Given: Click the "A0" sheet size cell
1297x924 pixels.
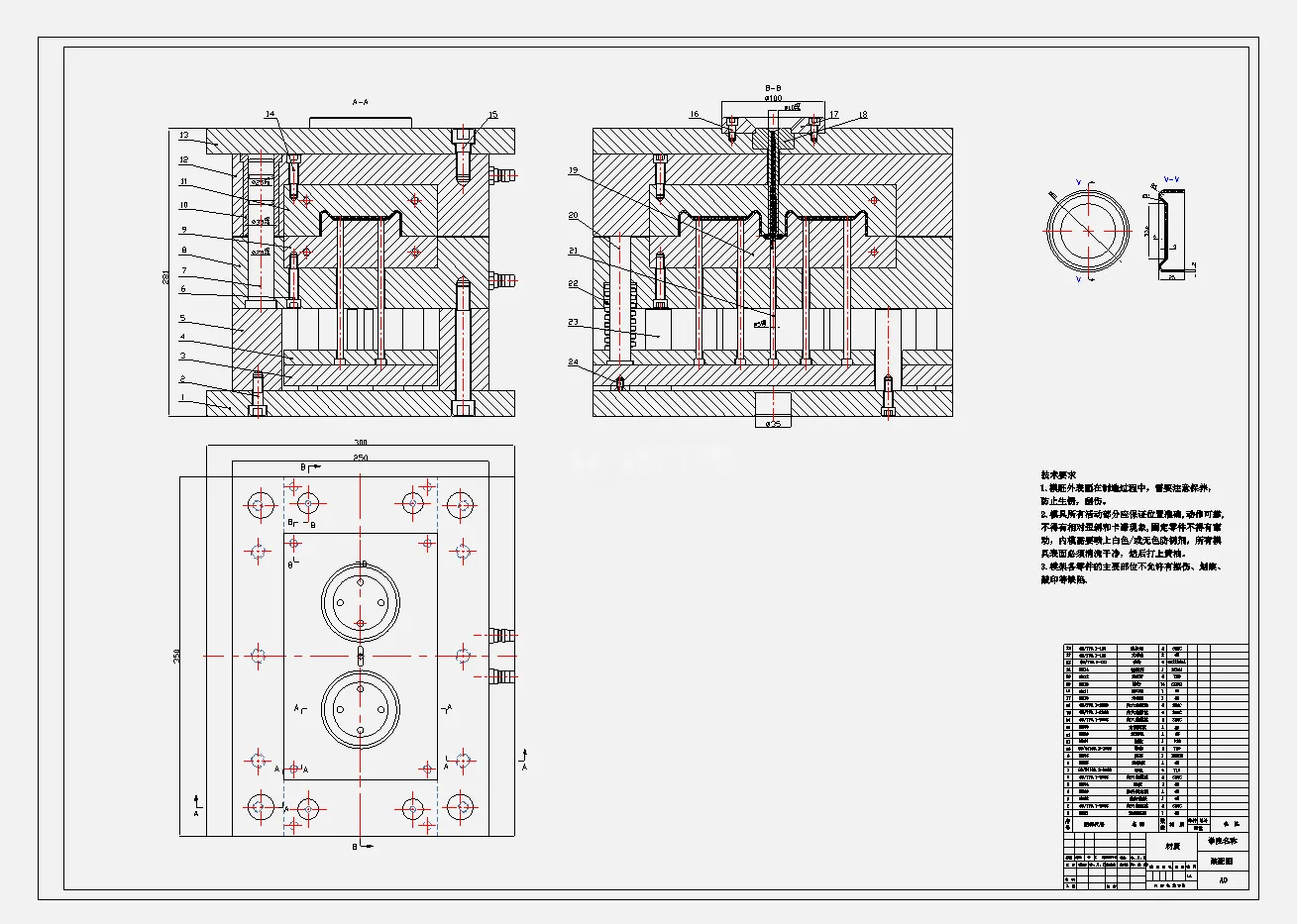Looking at the screenshot, I should [1224, 880].
